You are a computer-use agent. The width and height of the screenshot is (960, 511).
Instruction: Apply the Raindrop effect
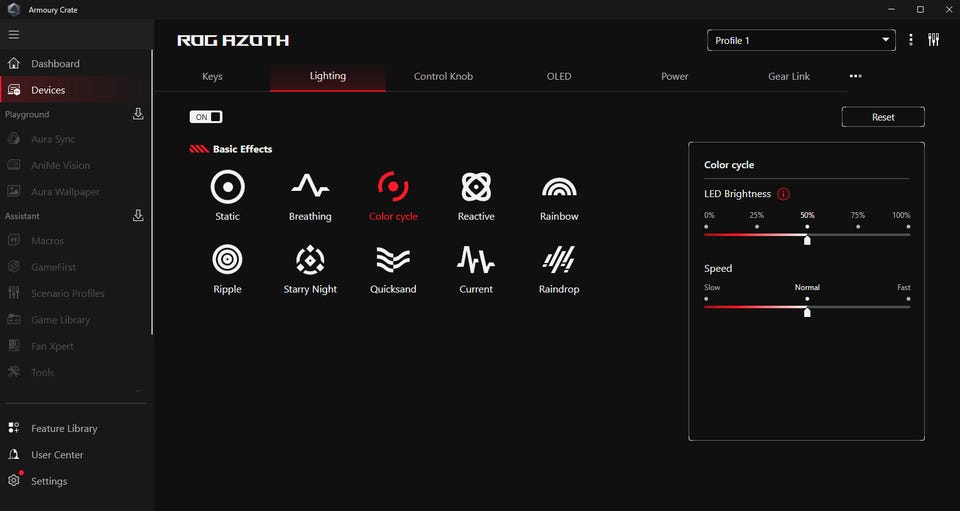559,260
